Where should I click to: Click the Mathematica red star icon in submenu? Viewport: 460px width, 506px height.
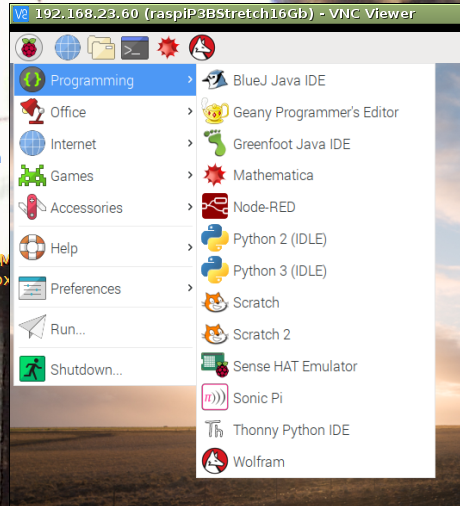click(x=215, y=175)
